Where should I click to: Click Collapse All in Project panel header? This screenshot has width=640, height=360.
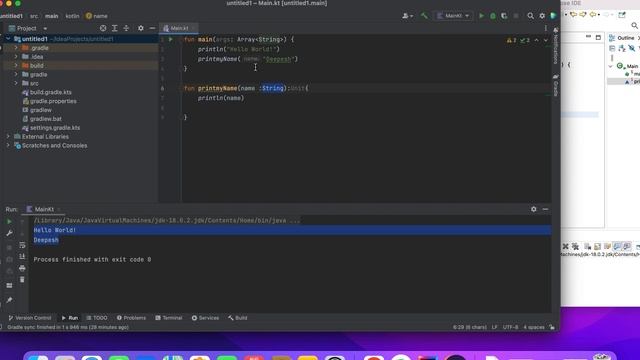tap(126, 28)
